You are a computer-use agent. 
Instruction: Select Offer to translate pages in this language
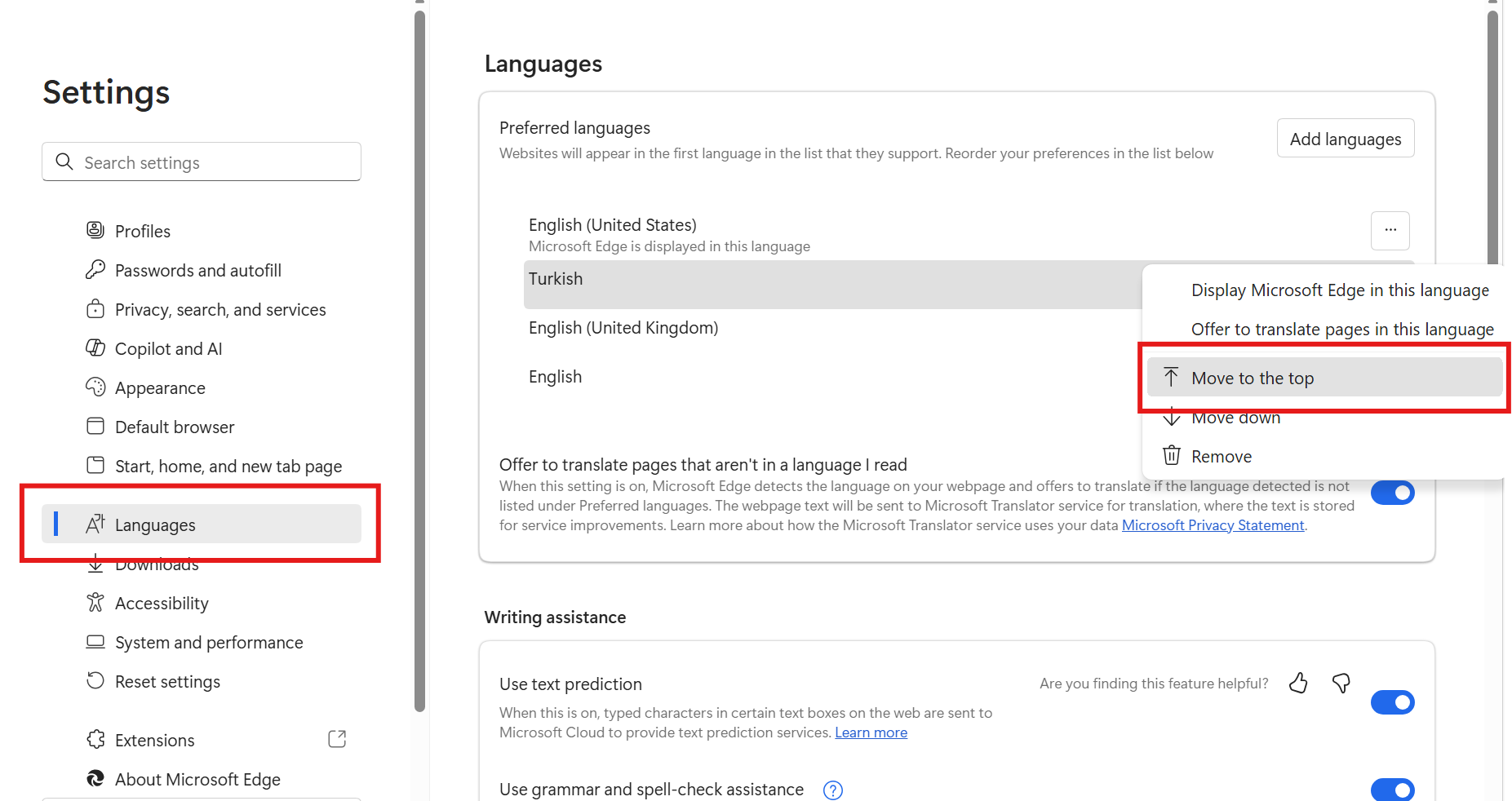[x=1342, y=330]
